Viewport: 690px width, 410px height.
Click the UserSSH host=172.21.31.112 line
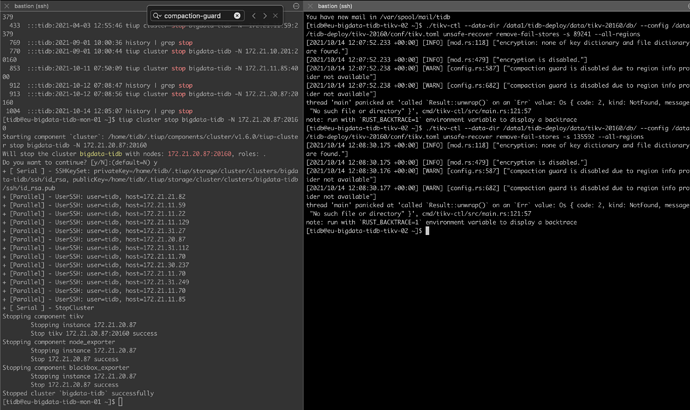coord(95,248)
